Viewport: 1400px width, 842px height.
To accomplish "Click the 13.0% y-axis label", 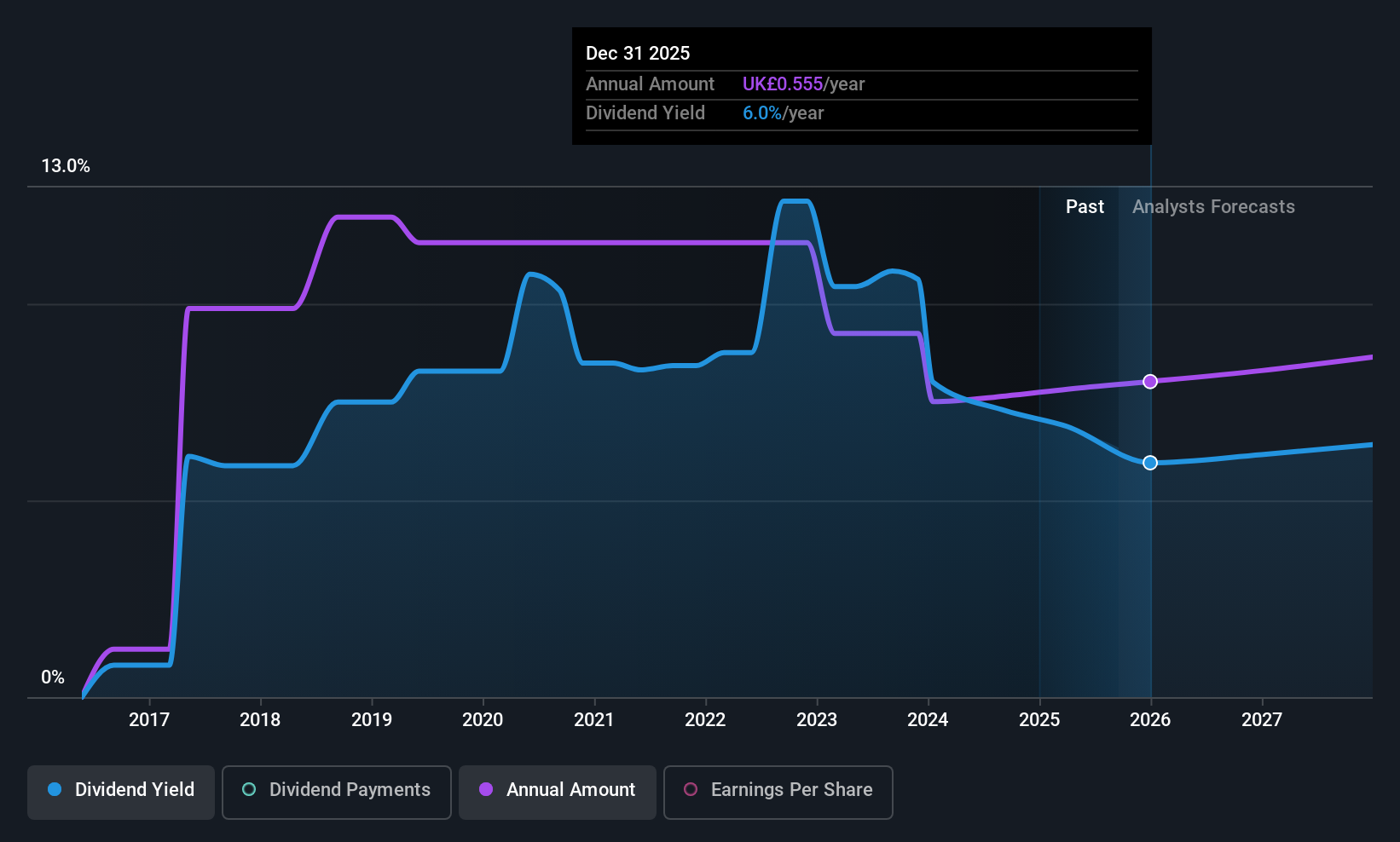I will (x=66, y=166).
